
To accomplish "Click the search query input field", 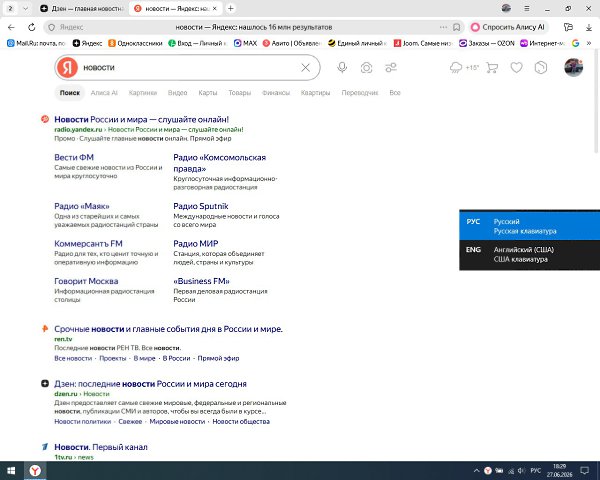I will click(189, 68).
